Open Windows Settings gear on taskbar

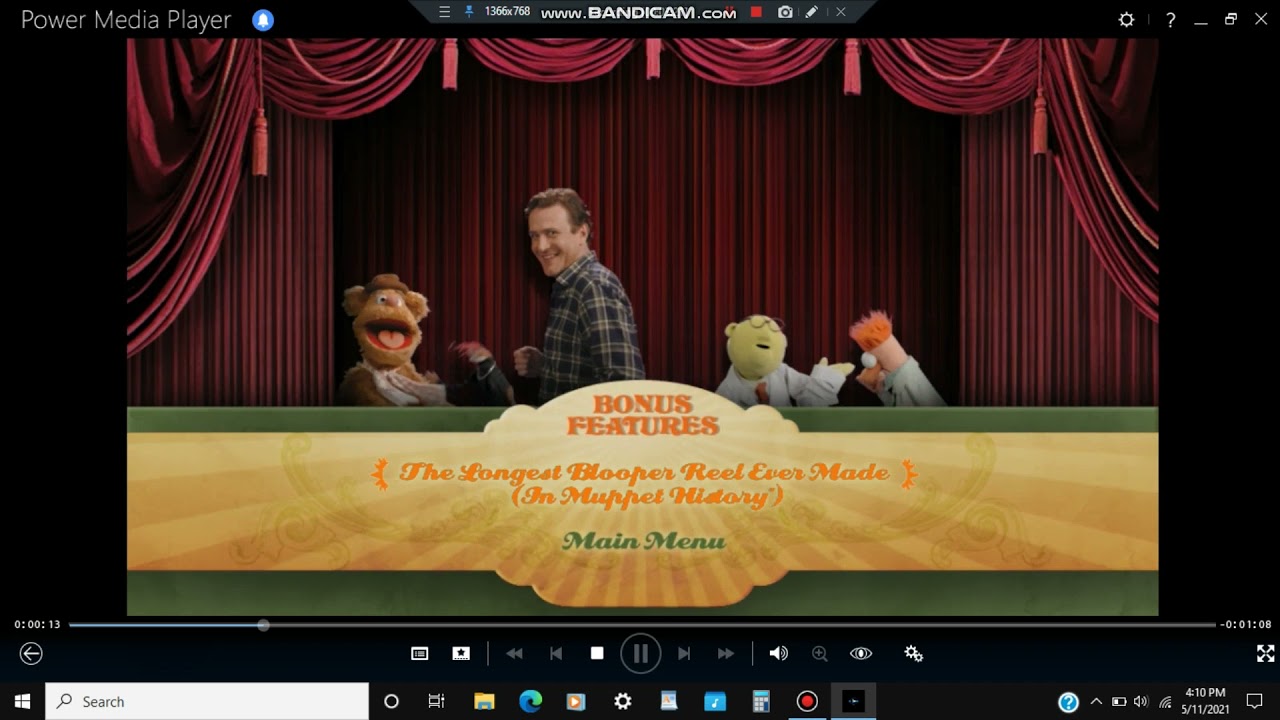[622, 701]
